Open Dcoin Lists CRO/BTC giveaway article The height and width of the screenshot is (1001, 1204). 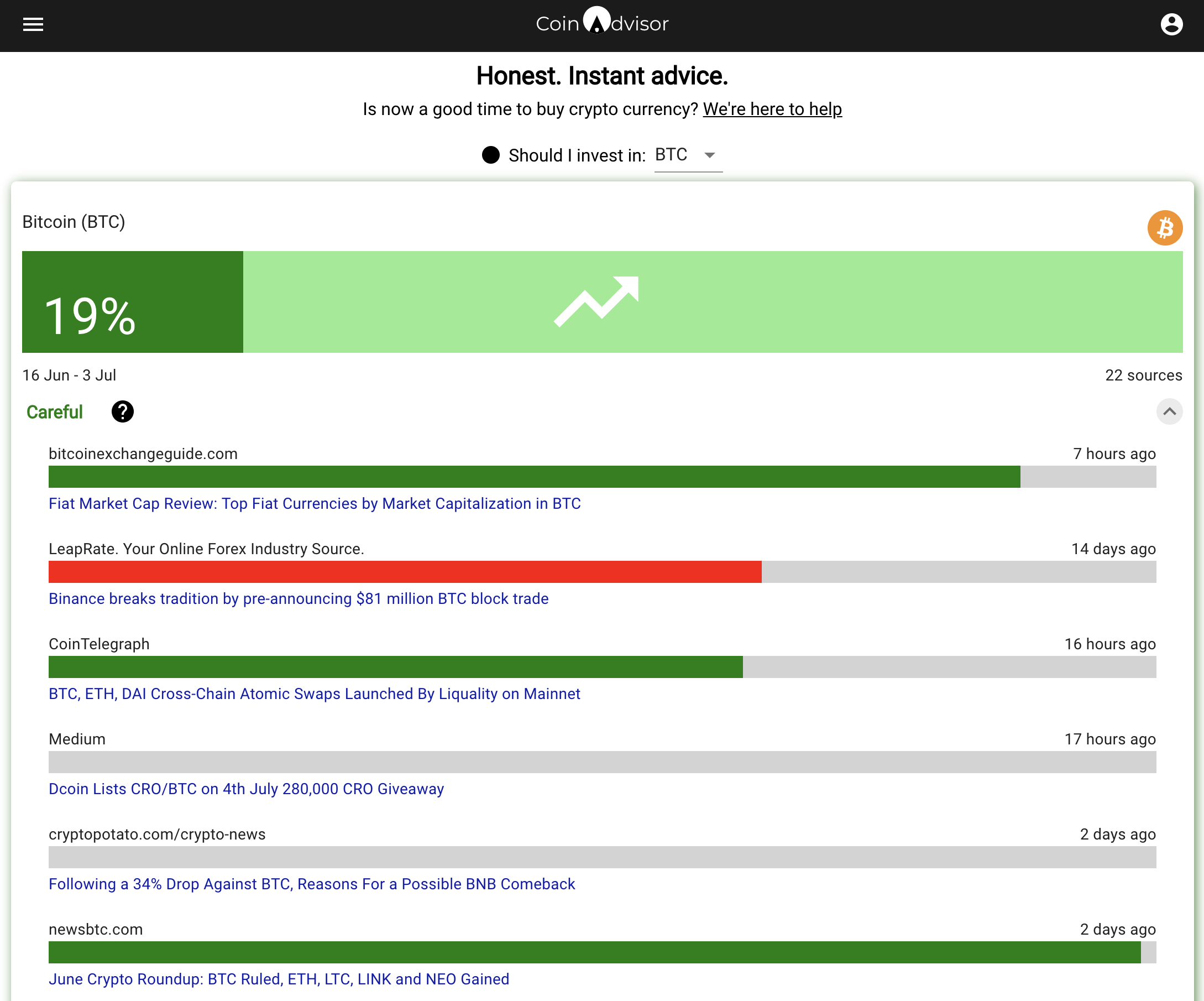point(246,789)
